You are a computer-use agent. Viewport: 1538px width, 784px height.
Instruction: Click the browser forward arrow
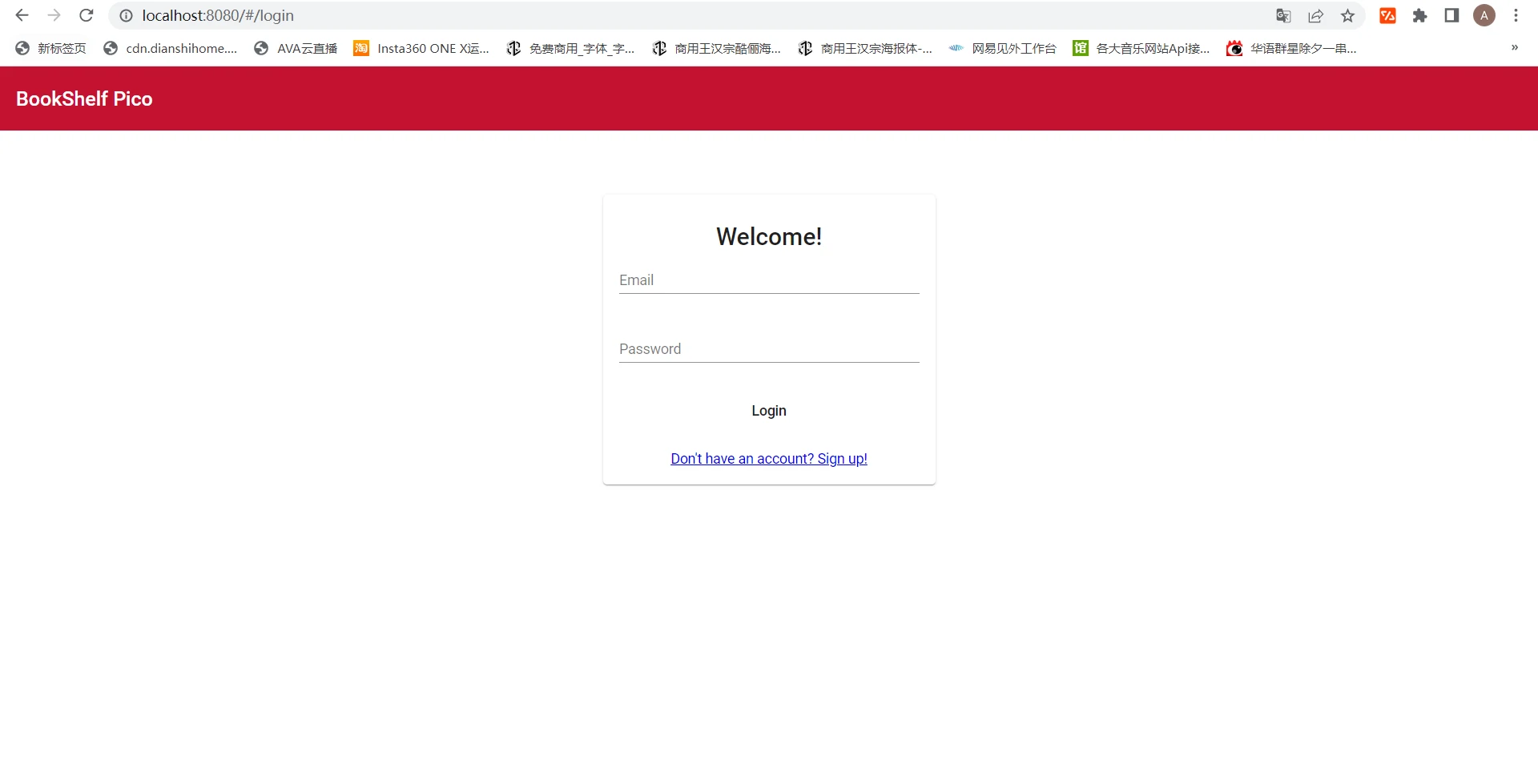pos(54,15)
